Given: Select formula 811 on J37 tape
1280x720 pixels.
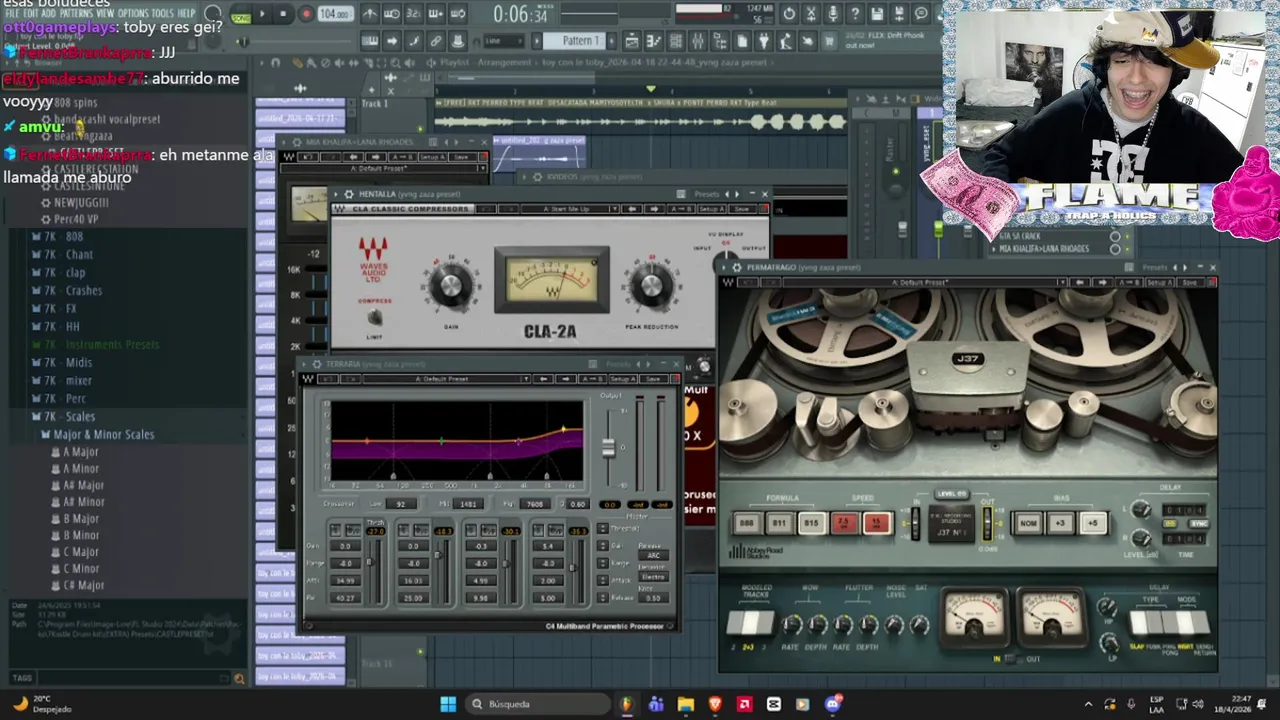Looking at the screenshot, I should point(779,523).
